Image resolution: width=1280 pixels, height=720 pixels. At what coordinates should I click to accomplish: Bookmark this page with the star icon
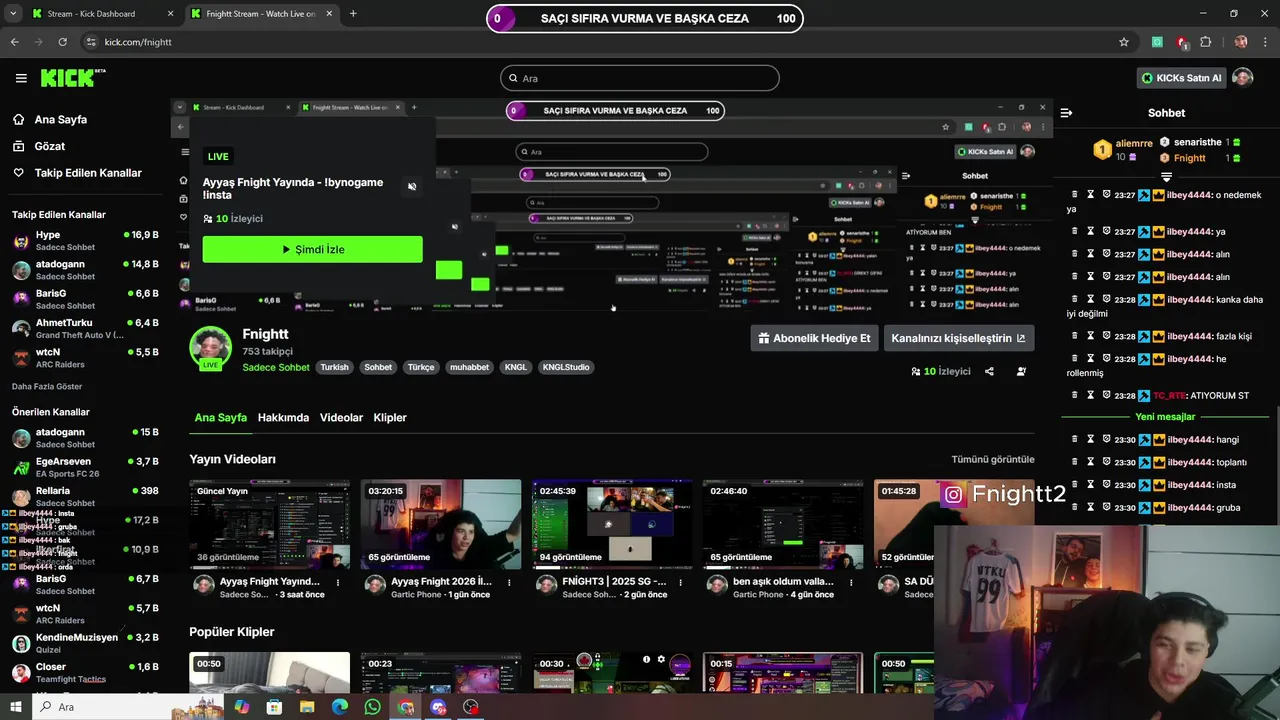tap(1124, 42)
